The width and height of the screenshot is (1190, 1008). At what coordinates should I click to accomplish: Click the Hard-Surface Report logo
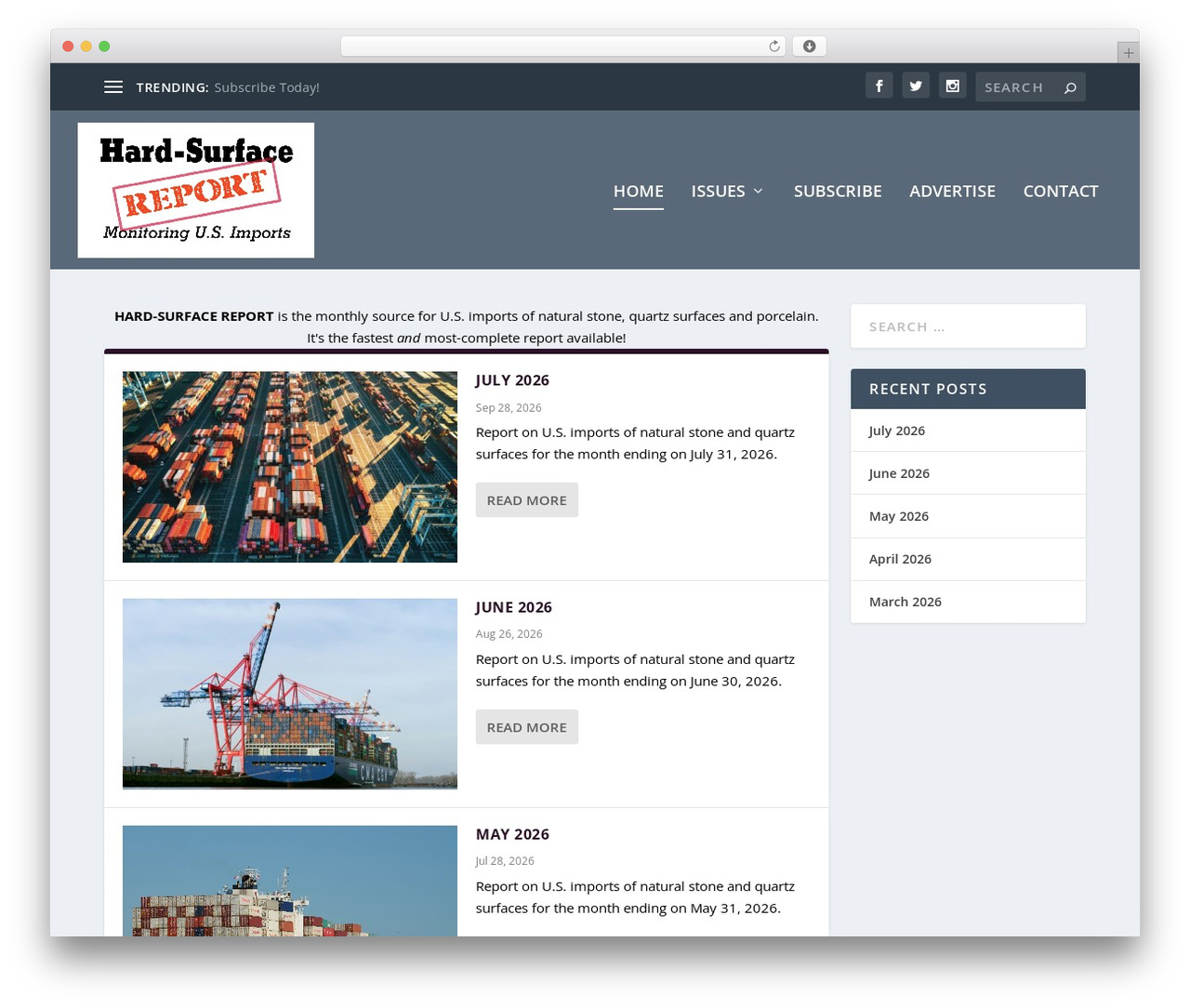click(x=196, y=190)
